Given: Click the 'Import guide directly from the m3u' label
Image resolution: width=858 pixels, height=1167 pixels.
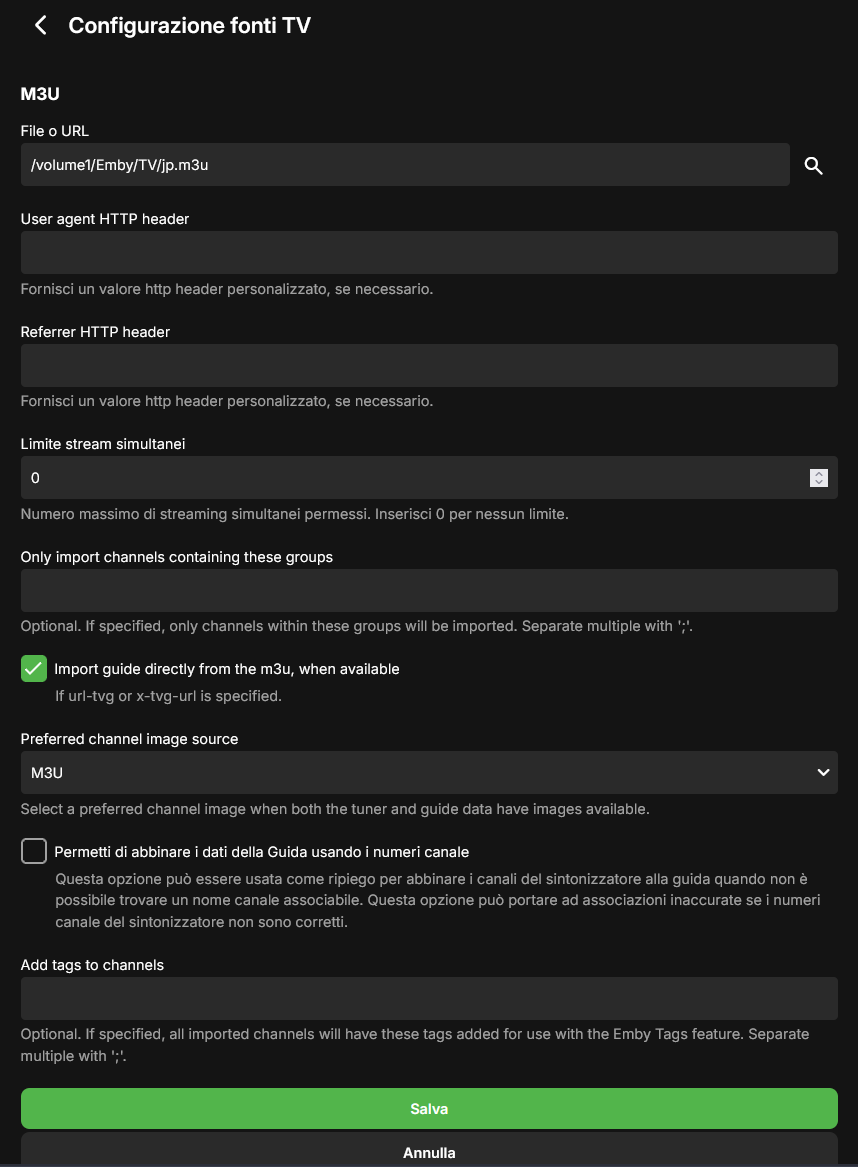Looking at the screenshot, I should (227, 669).
